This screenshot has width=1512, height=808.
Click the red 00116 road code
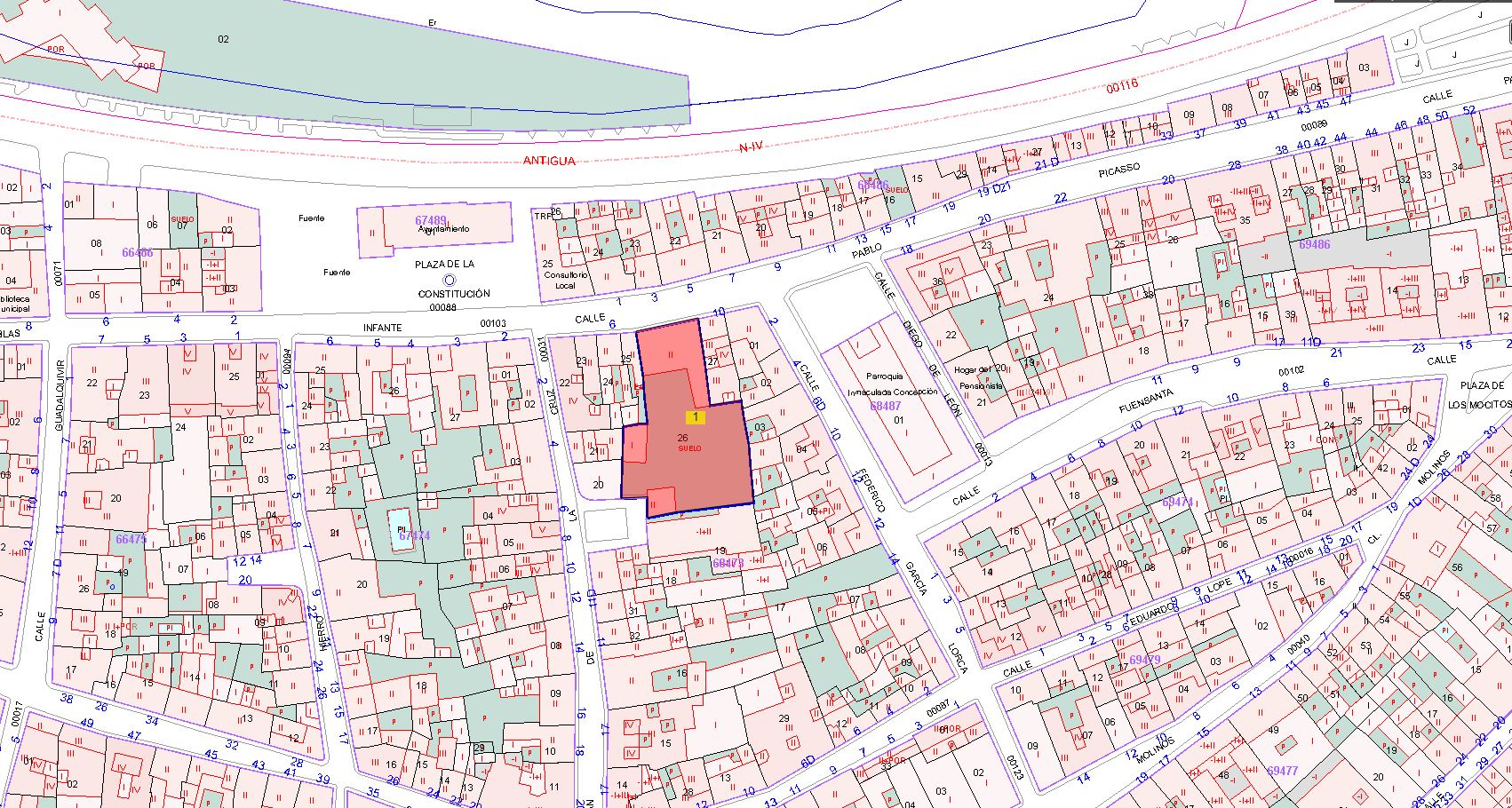[x=1122, y=86]
